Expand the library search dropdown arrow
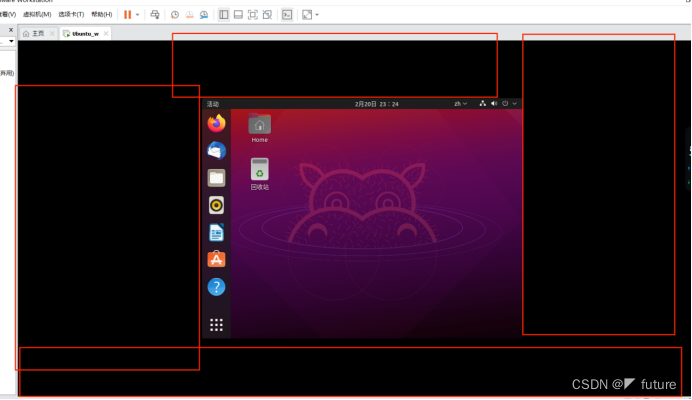This screenshot has height=400, width=692. [11, 41]
